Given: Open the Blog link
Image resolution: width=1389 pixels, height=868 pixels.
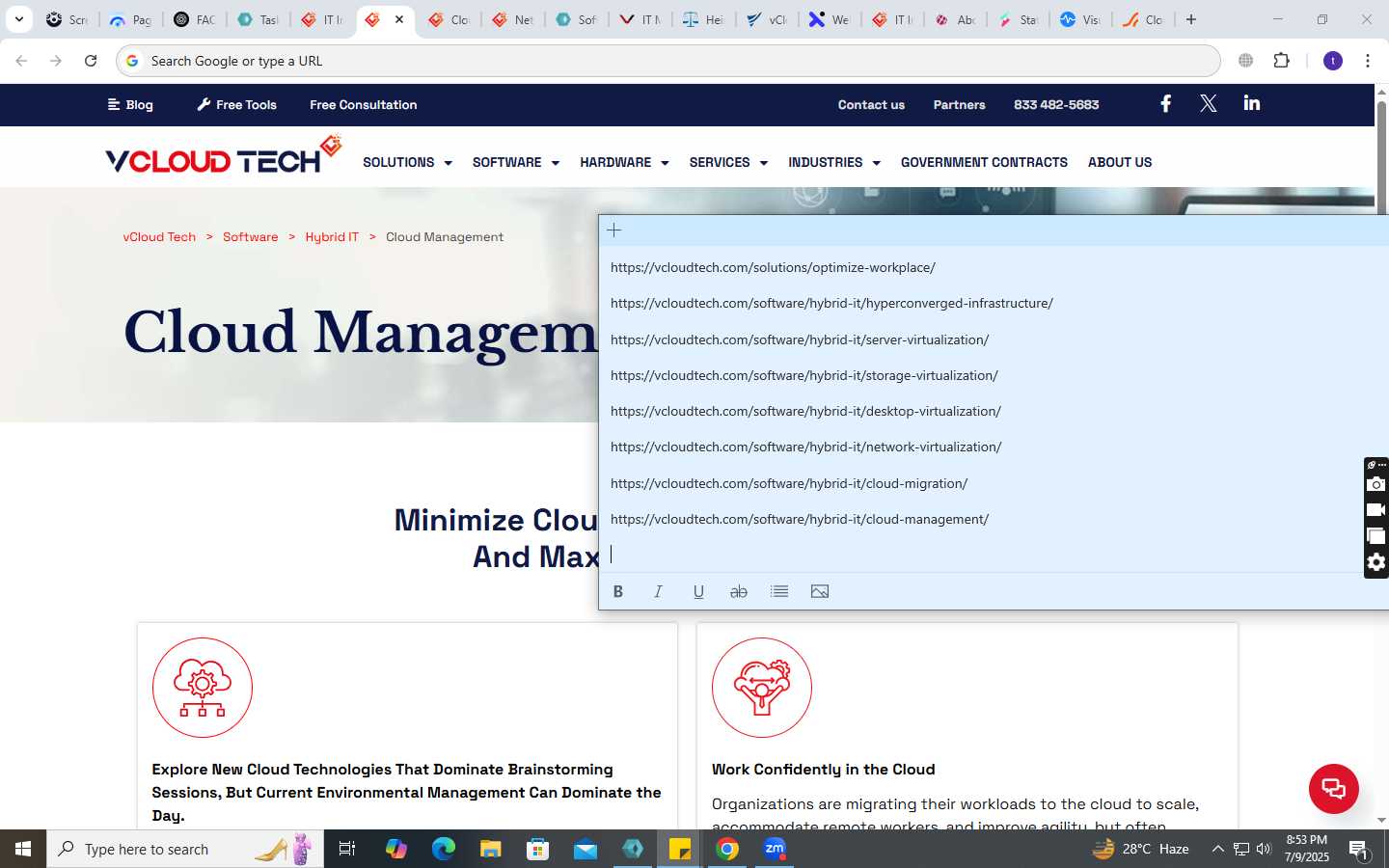Looking at the screenshot, I should 130,104.
